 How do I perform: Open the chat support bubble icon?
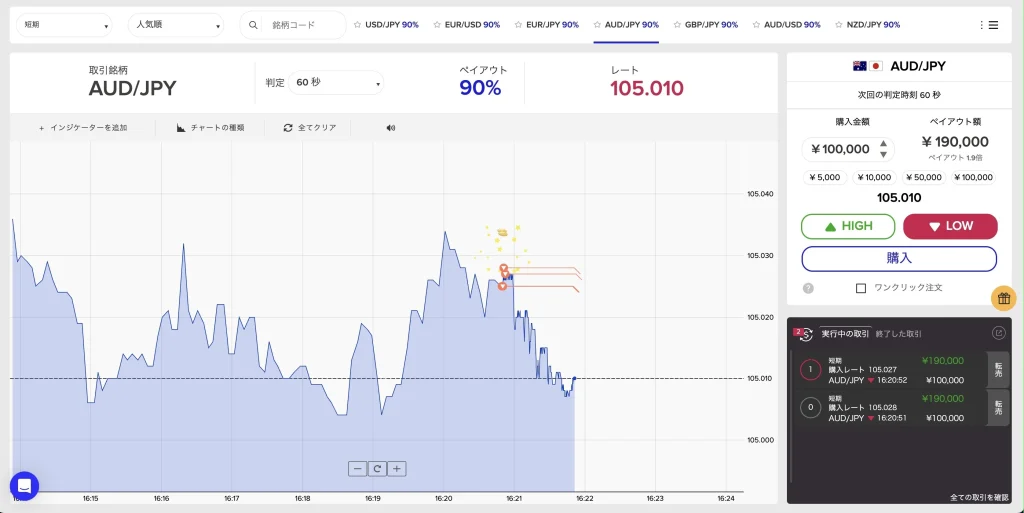[24, 486]
